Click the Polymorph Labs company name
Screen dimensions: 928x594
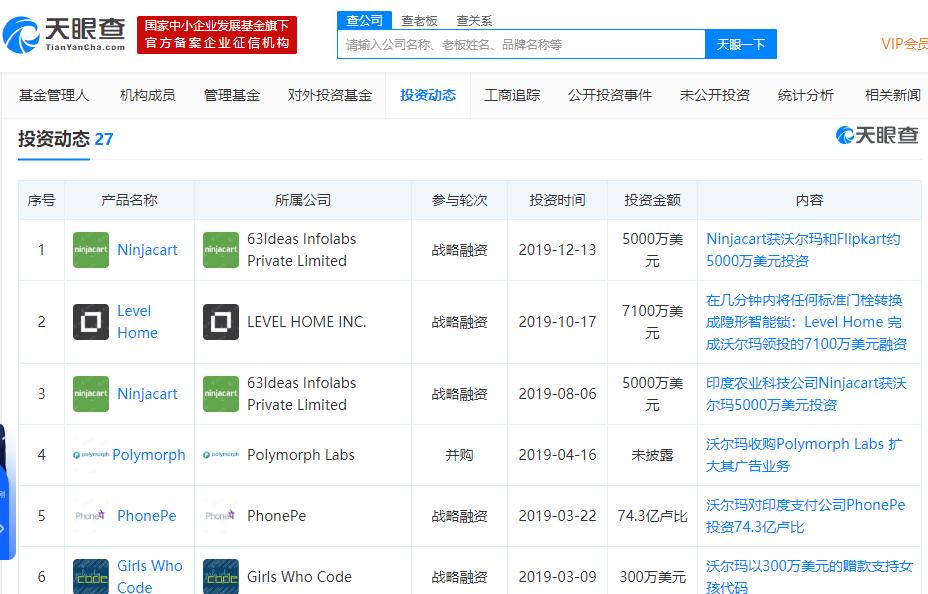click(x=301, y=455)
